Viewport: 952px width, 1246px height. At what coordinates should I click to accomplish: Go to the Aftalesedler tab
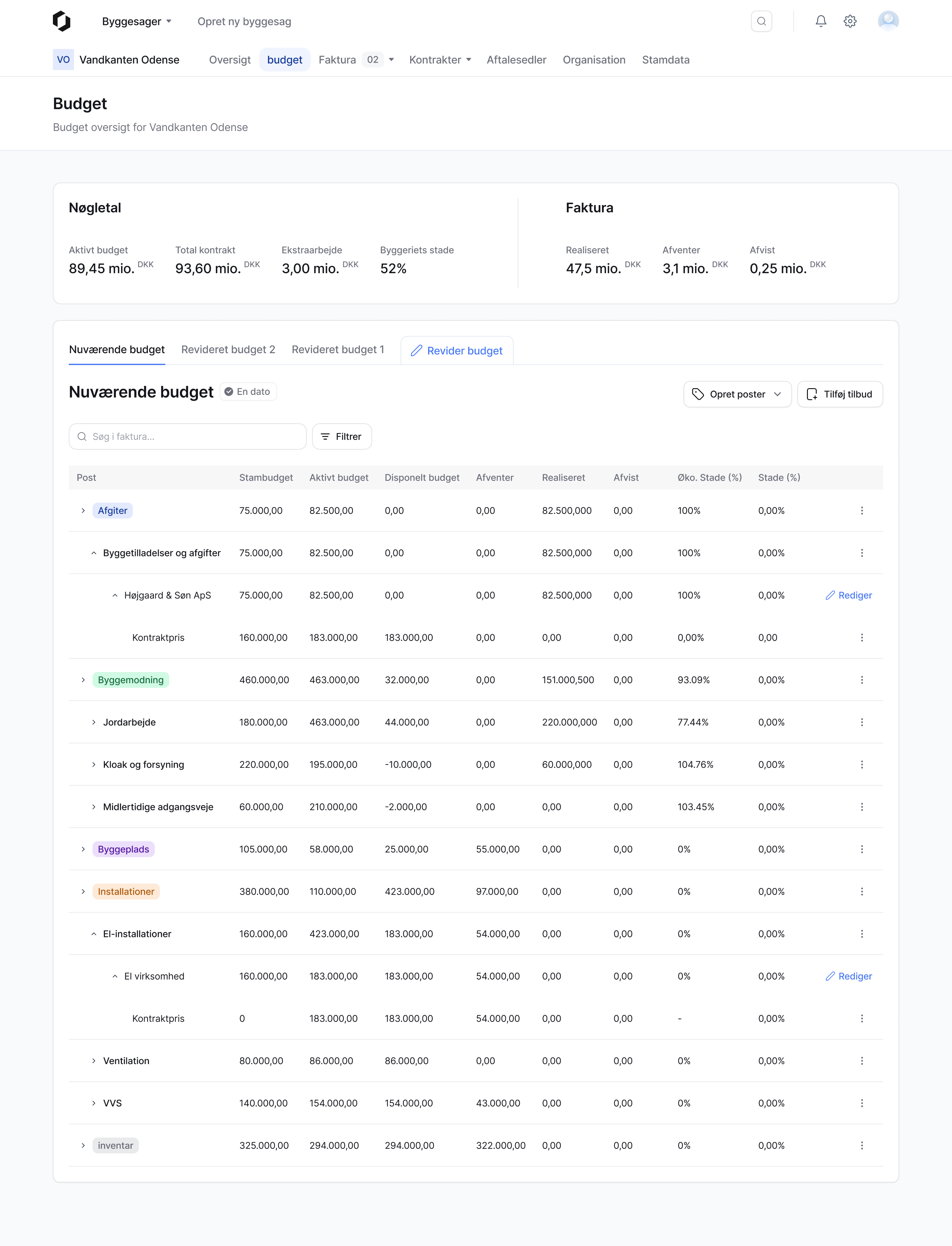(x=516, y=60)
